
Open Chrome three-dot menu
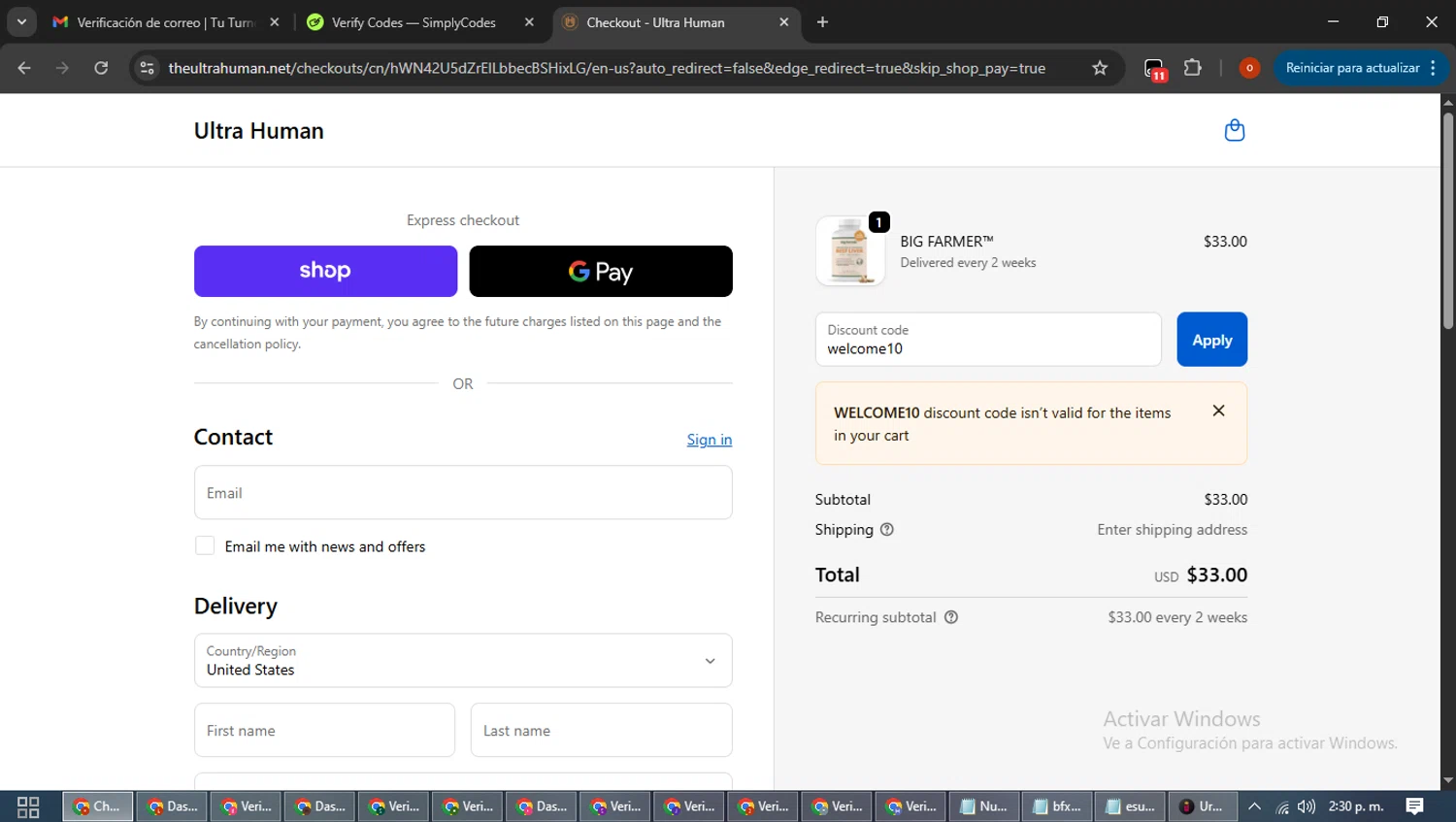tap(1434, 68)
